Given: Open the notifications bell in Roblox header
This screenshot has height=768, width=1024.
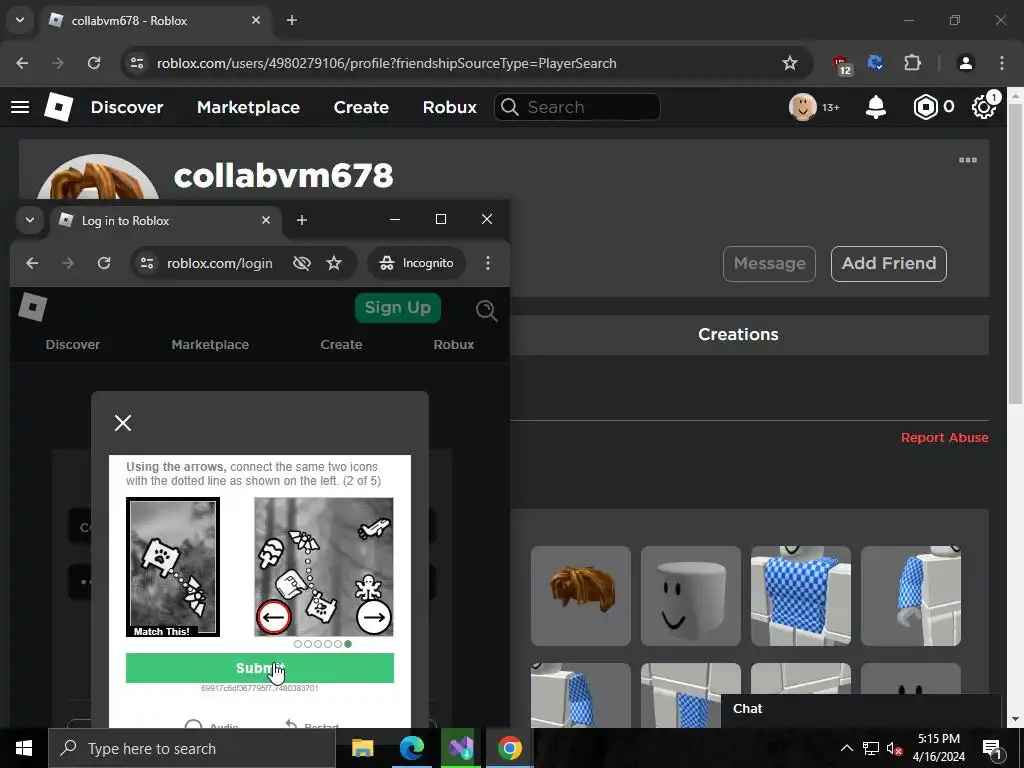Looking at the screenshot, I should click(x=875, y=107).
